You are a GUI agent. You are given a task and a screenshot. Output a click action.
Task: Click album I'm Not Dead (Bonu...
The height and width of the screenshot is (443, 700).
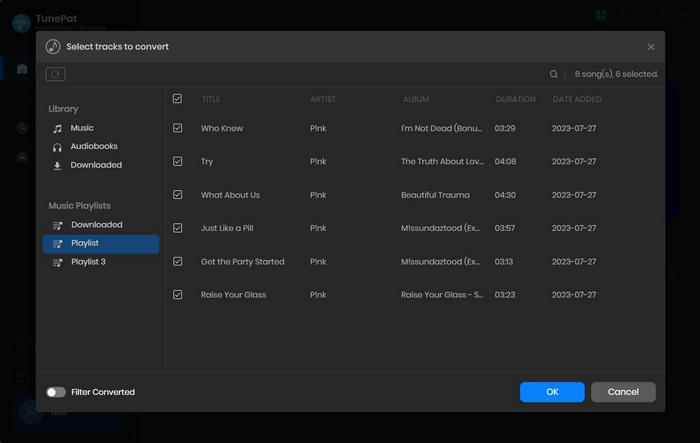click(x=442, y=128)
